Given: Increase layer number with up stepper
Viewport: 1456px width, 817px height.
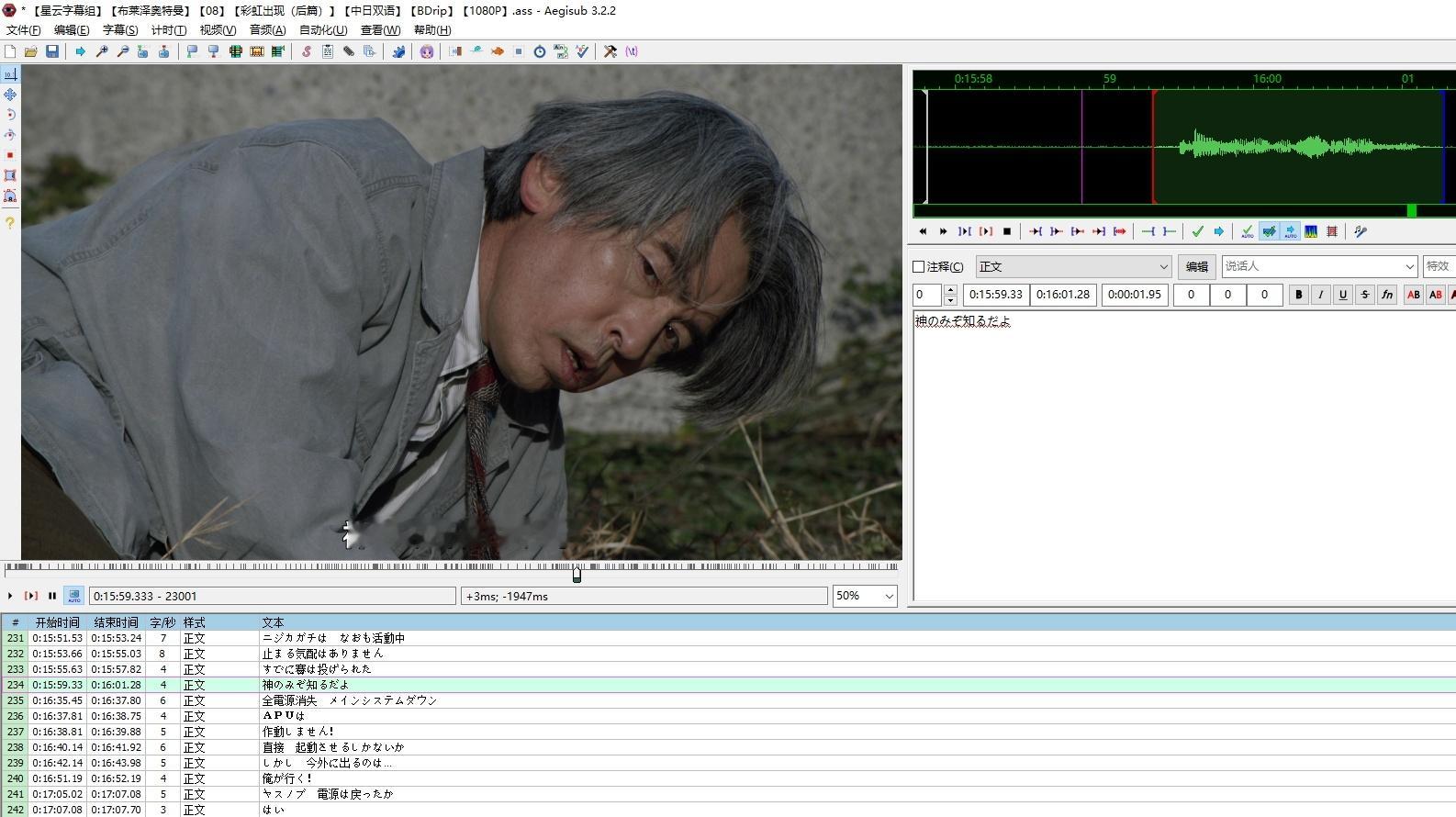Looking at the screenshot, I should coord(950,289).
